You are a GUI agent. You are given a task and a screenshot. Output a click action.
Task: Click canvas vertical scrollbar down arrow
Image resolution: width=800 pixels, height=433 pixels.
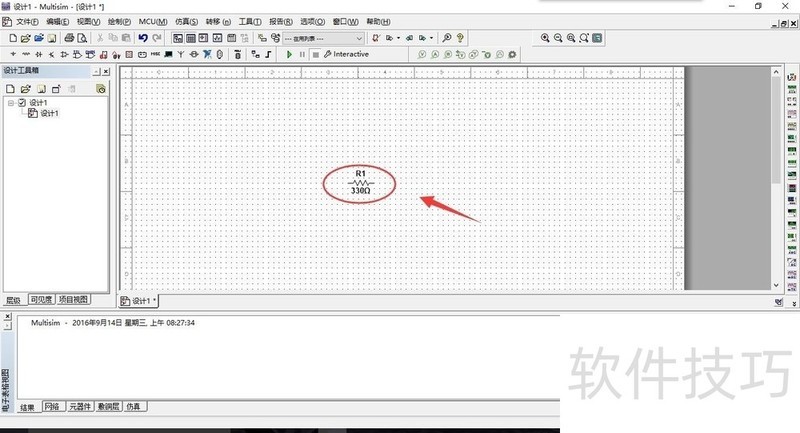776,286
